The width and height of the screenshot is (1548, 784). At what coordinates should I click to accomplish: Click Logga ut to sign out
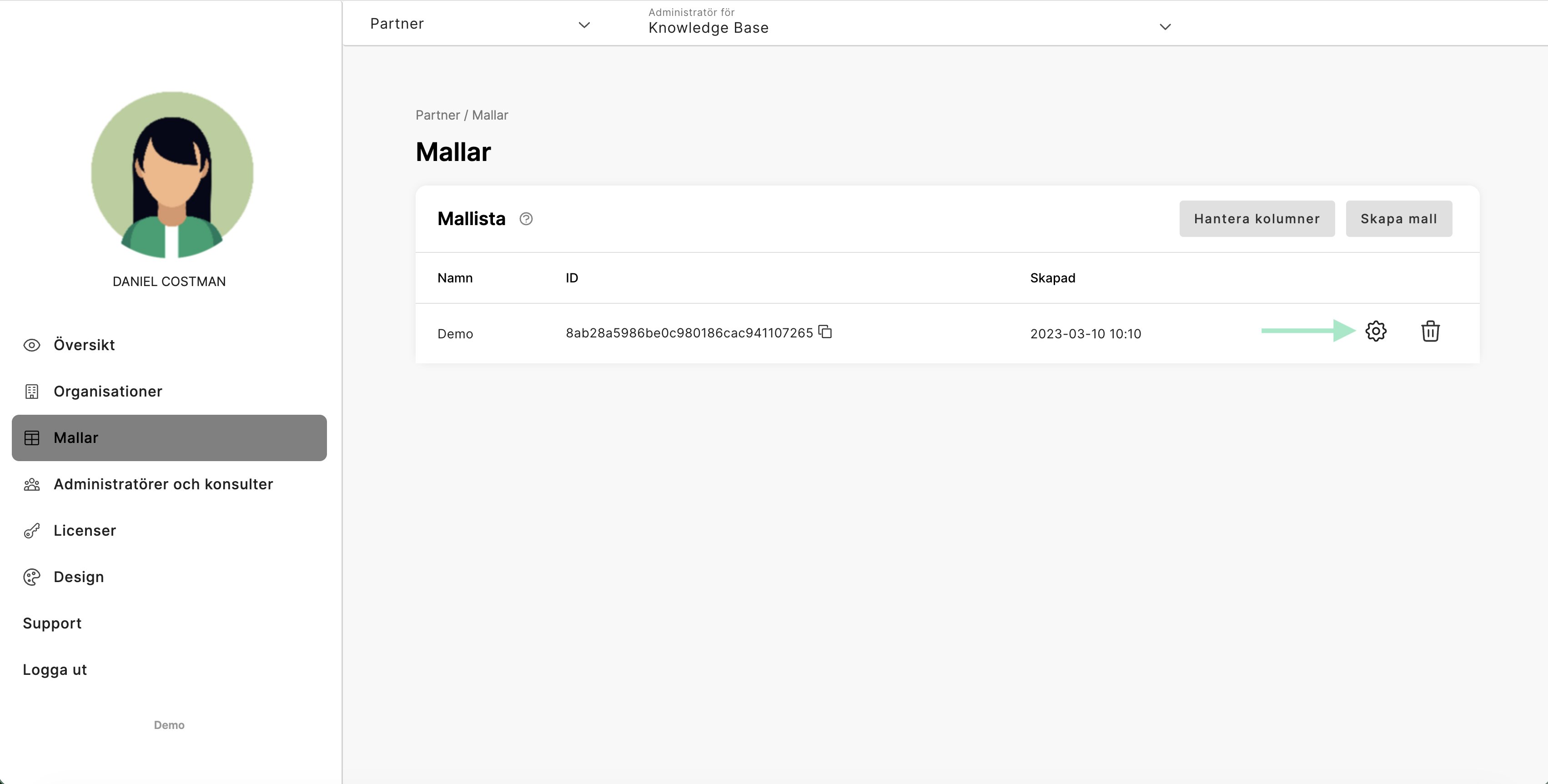[55, 670]
